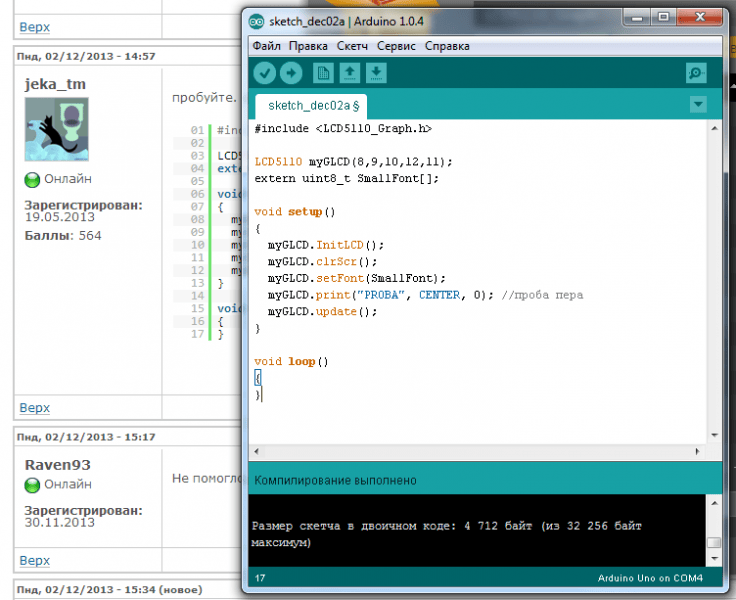
Task: Click jeka_tm's avatar picture
Action: tap(56, 129)
